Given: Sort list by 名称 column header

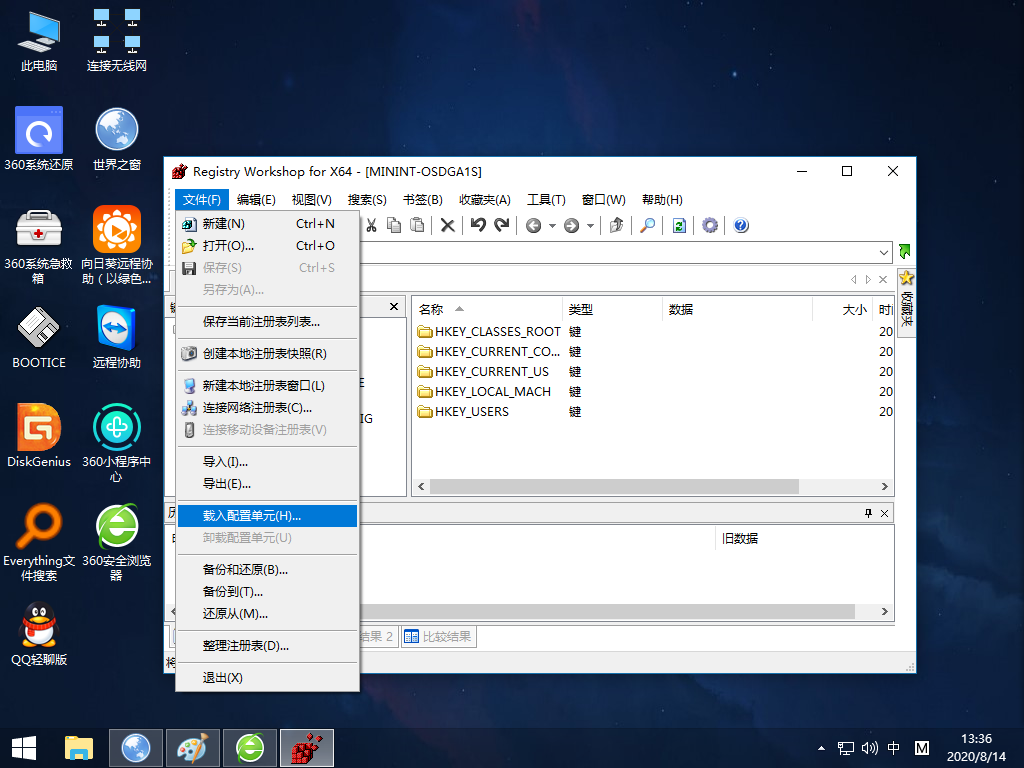Looking at the screenshot, I should 487,310.
